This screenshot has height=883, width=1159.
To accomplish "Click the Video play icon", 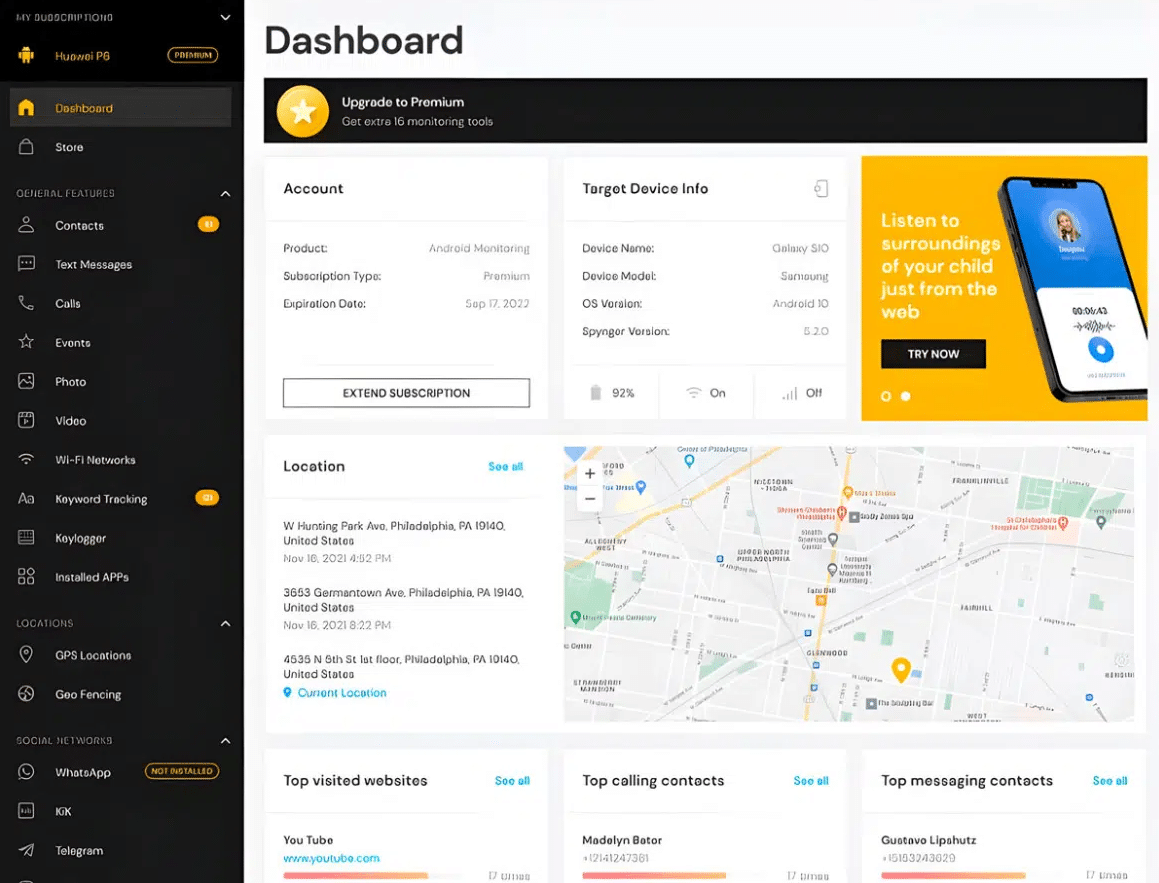I will (x=26, y=420).
